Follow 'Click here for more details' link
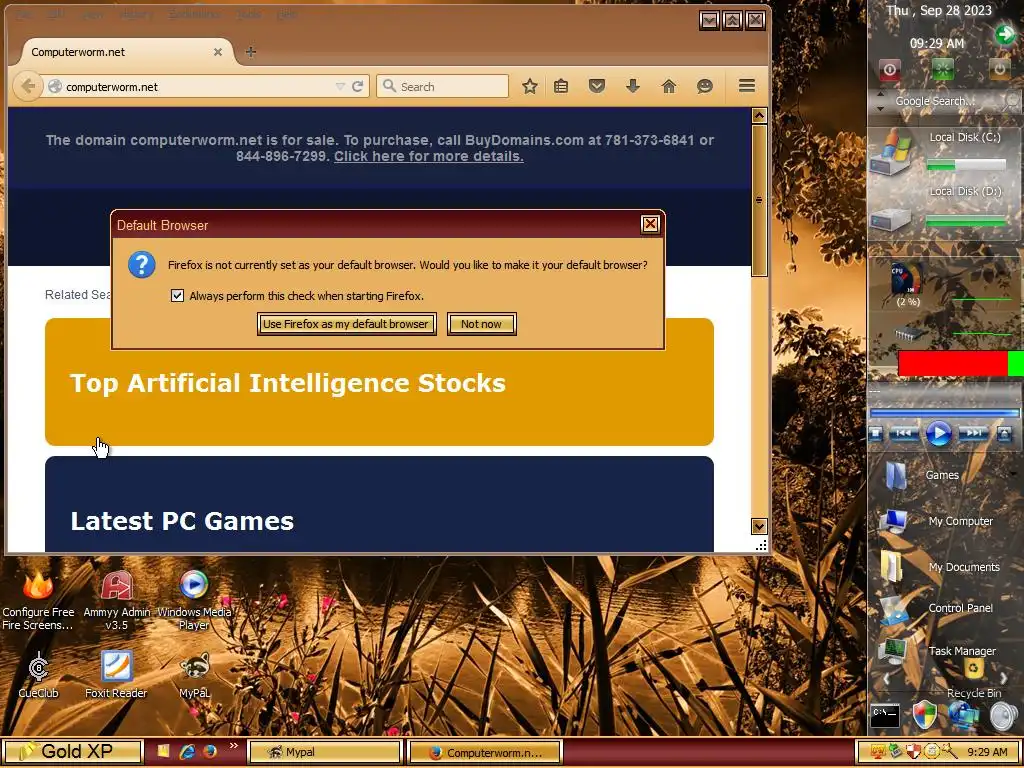The image size is (1024, 768). (428, 156)
